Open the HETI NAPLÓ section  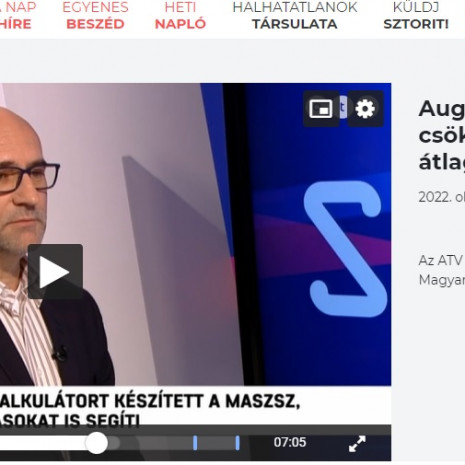coord(180,16)
